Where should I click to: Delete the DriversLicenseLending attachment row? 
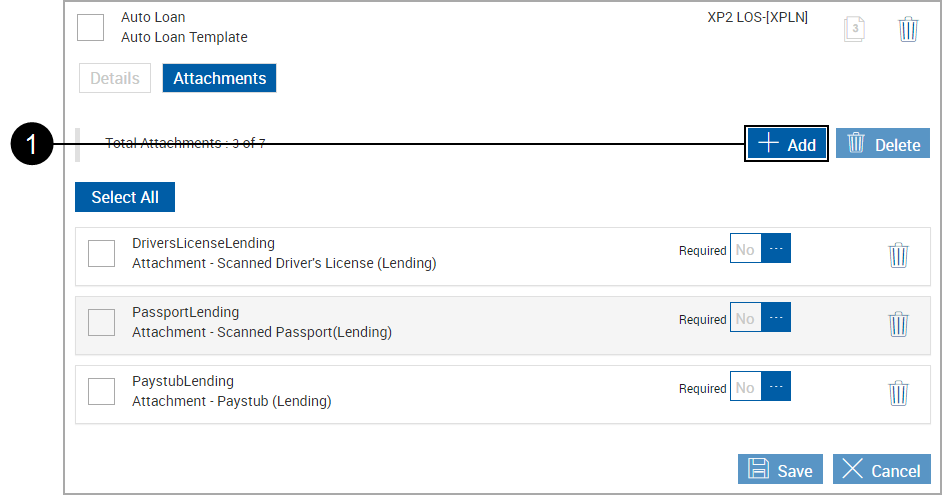click(x=898, y=256)
